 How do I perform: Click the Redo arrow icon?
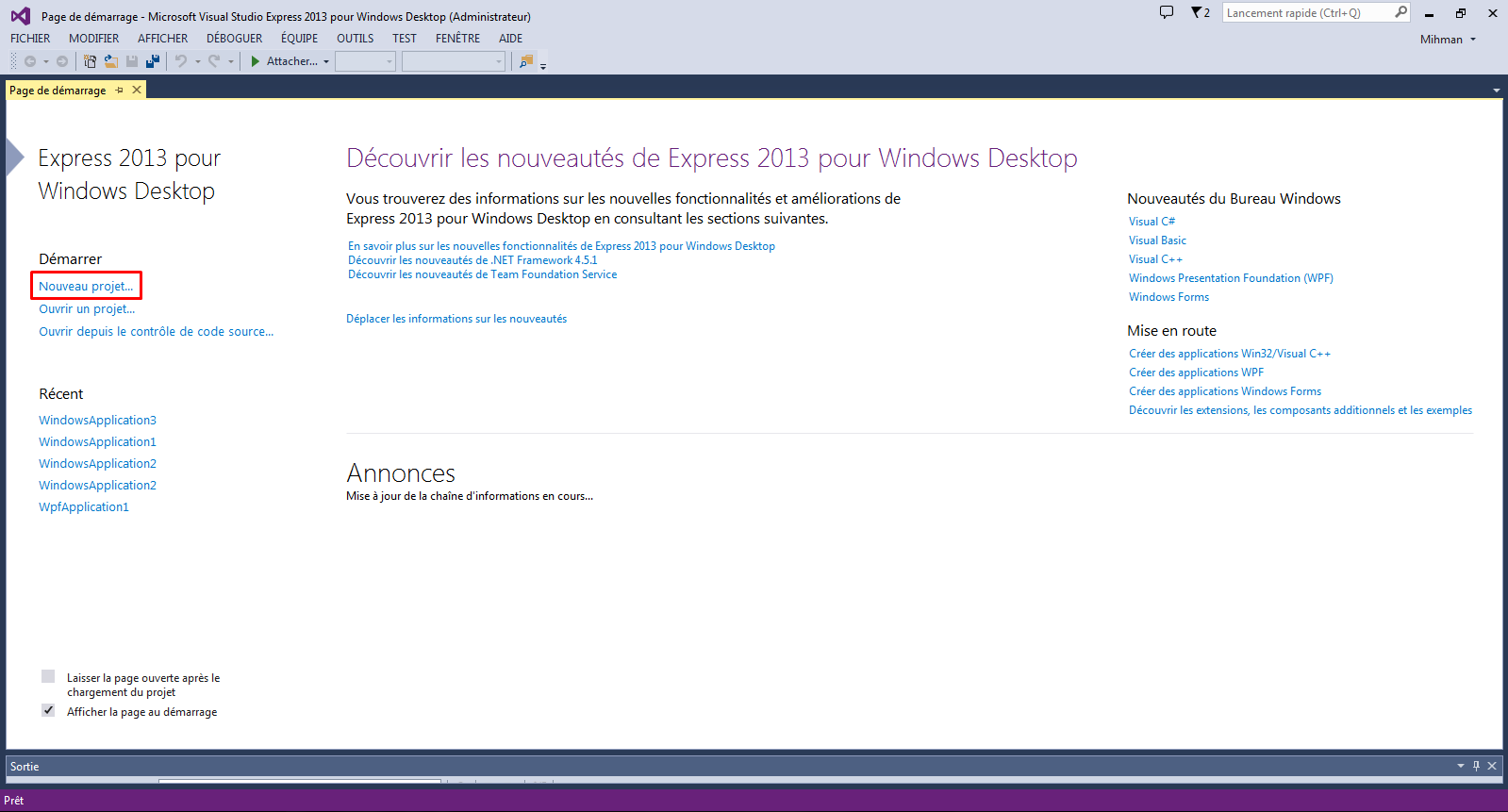[214, 61]
